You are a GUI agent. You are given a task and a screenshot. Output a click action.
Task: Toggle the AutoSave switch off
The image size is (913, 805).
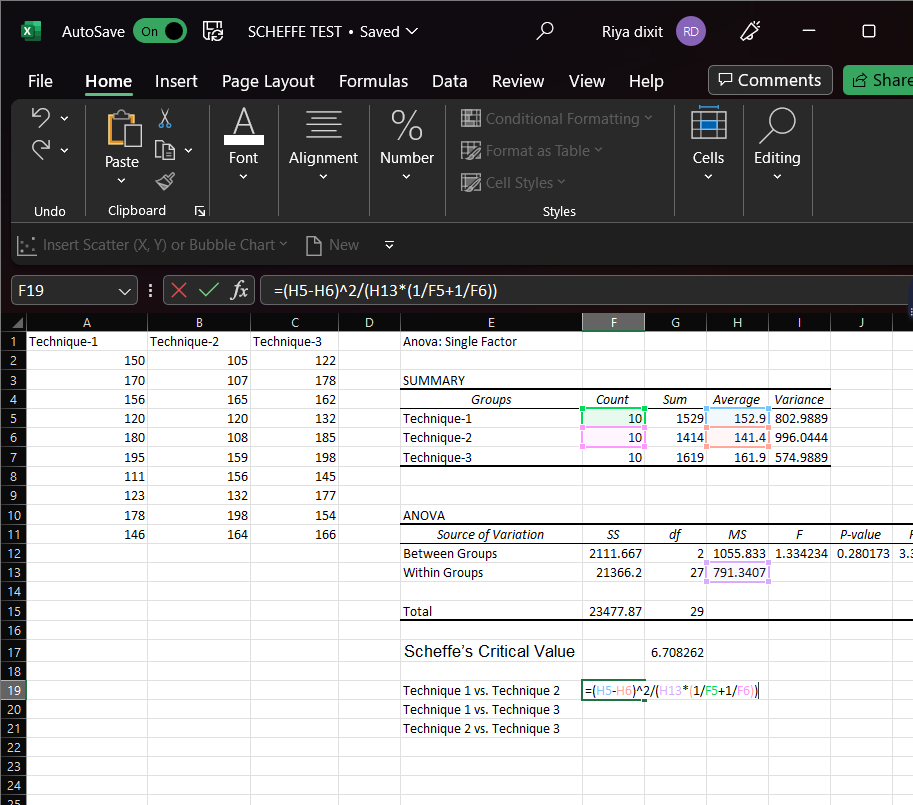coord(159,31)
